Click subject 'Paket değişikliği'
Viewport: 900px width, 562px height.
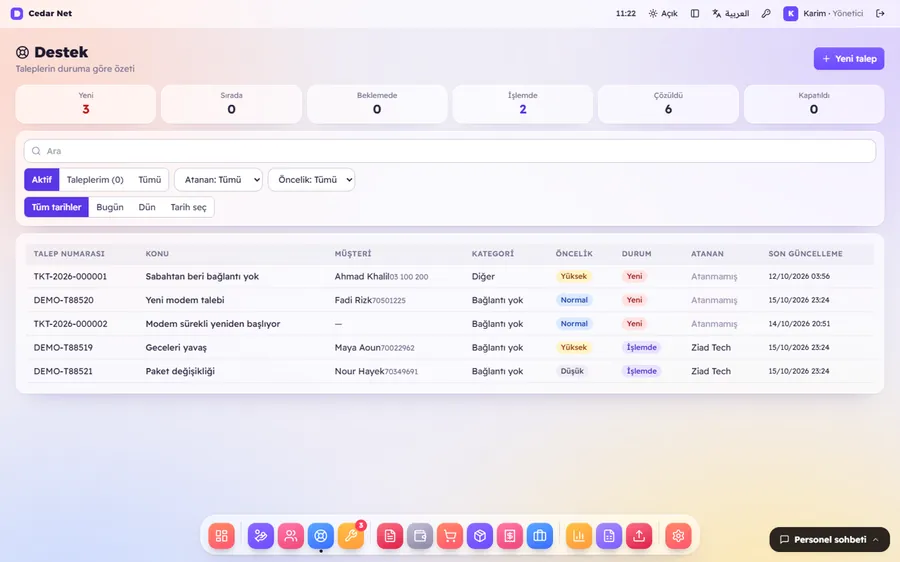coord(180,371)
